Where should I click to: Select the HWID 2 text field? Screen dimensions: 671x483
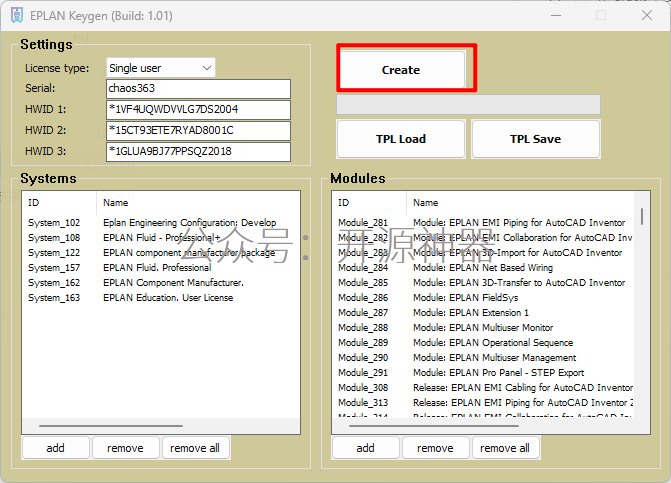tap(198, 130)
